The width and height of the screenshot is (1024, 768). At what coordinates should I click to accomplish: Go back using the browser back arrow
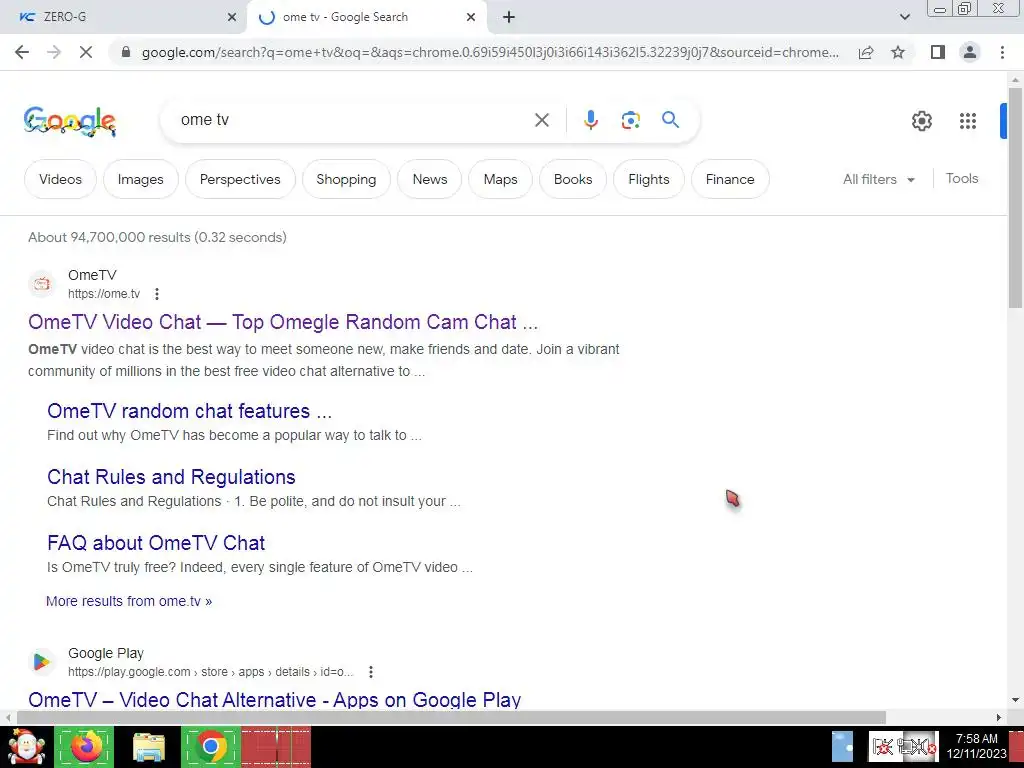22,52
